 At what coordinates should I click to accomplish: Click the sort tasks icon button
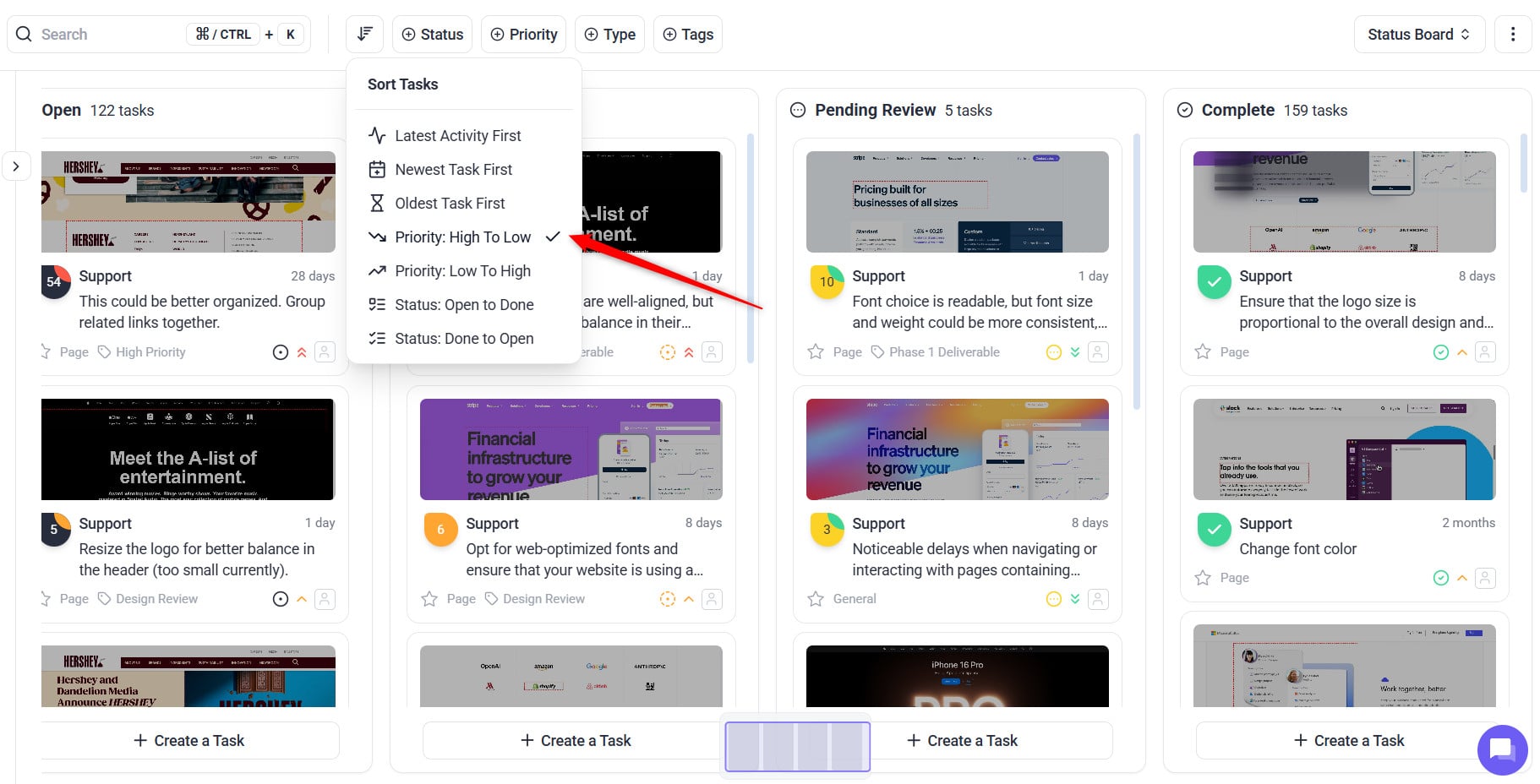(x=364, y=35)
